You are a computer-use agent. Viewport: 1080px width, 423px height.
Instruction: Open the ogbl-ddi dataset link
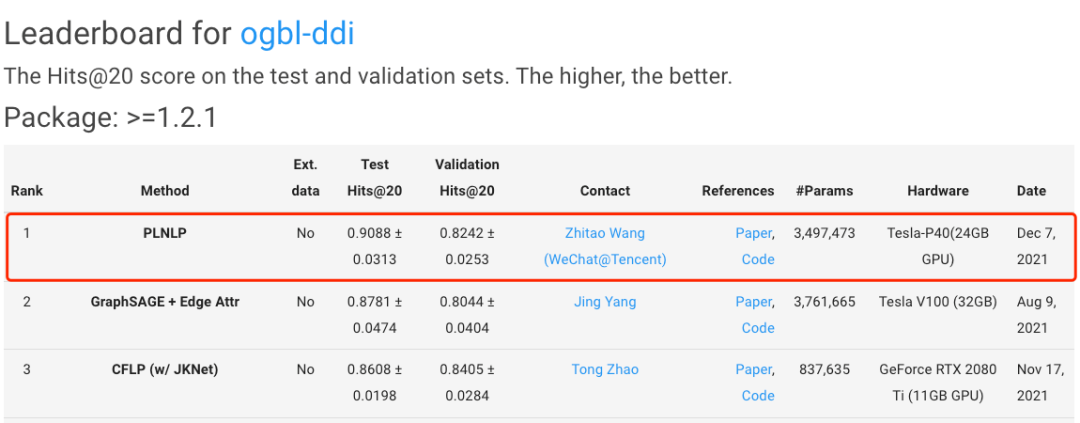[297, 33]
